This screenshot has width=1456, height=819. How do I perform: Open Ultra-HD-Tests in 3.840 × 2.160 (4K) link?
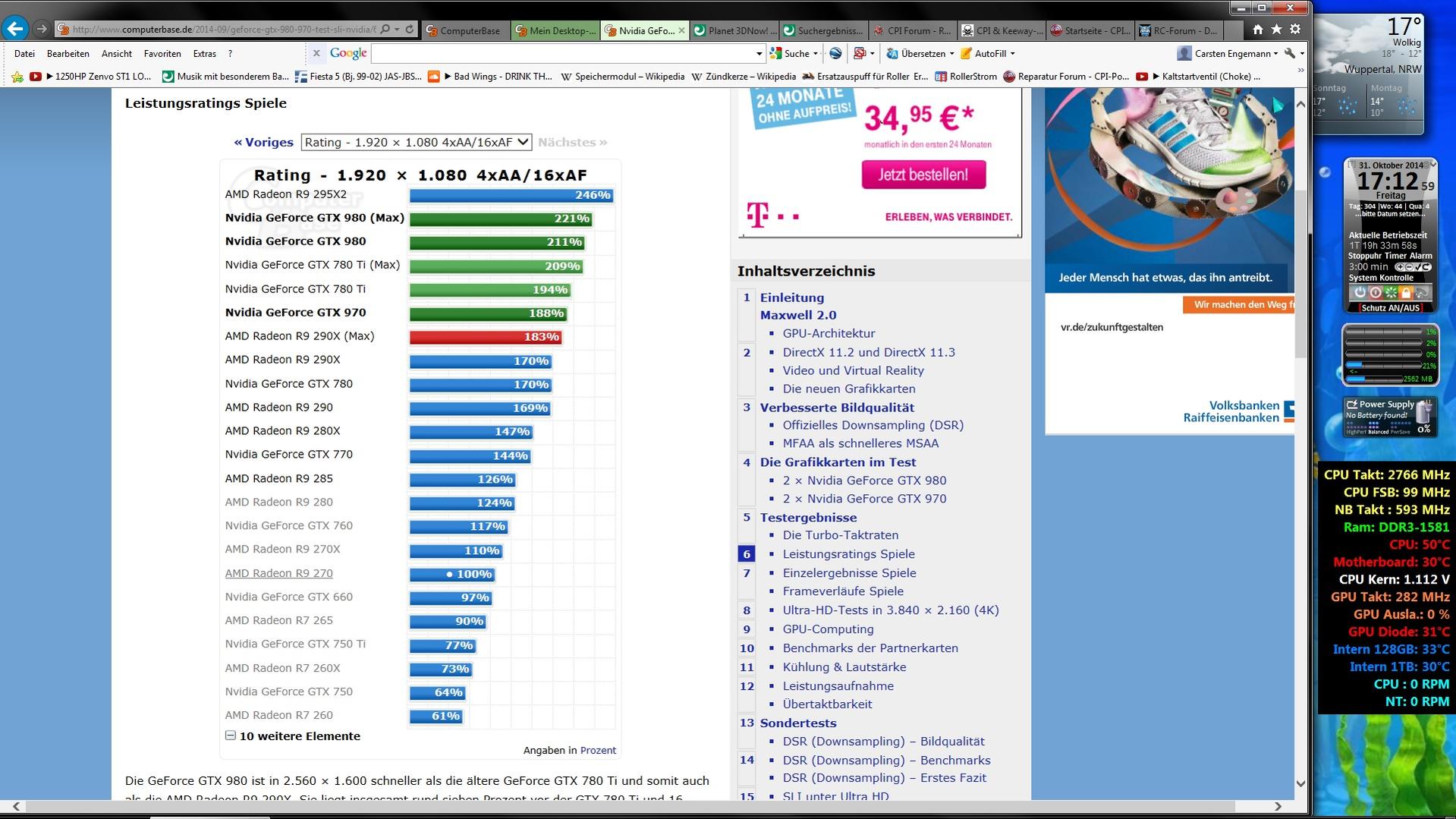(891, 610)
